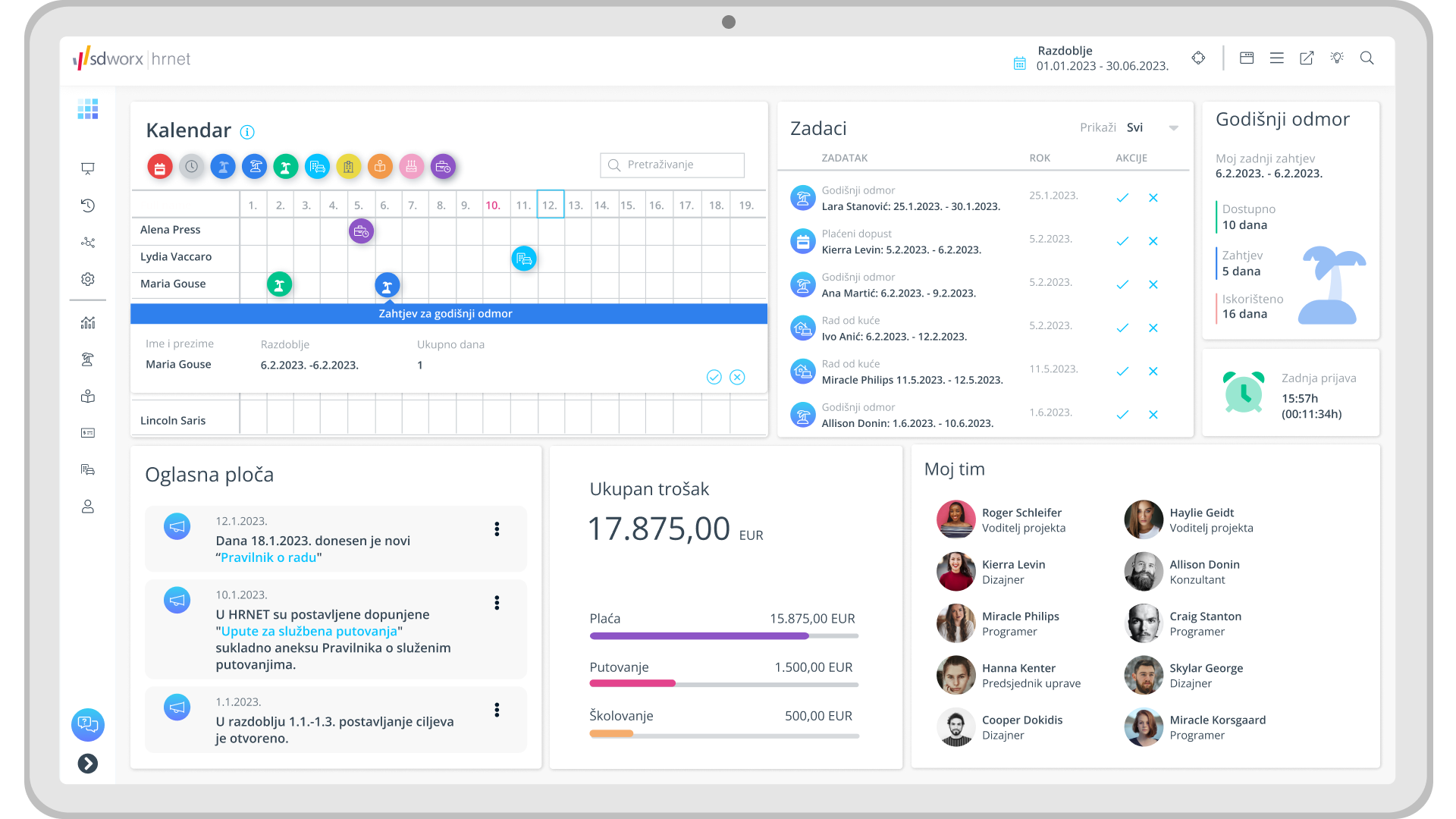Open Kalendar info icon
1456x819 pixels.
(x=247, y=132)
